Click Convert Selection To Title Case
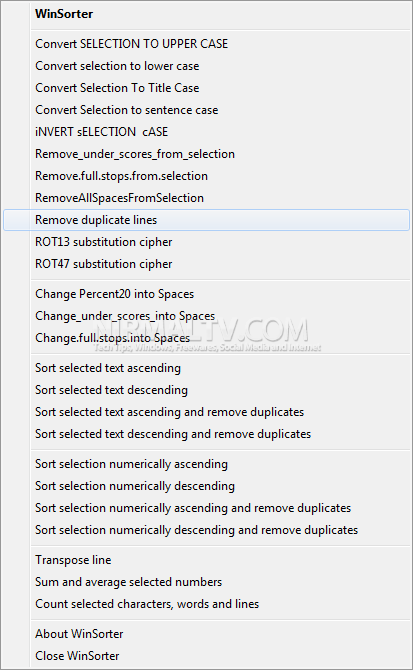This screenshot has width=413, height=670. [206, 88]
